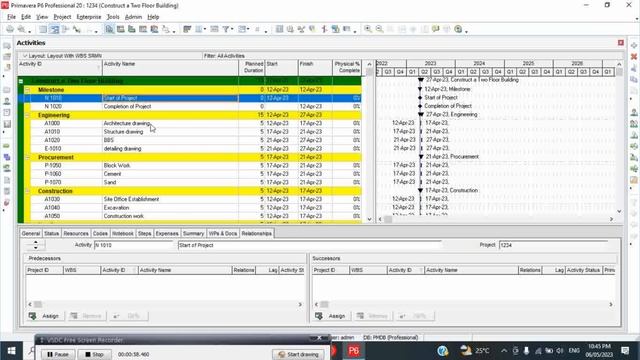Click Assign button under Successors
Image resolution: width=640 pixels, height=360 pixels.
point(331,316)
